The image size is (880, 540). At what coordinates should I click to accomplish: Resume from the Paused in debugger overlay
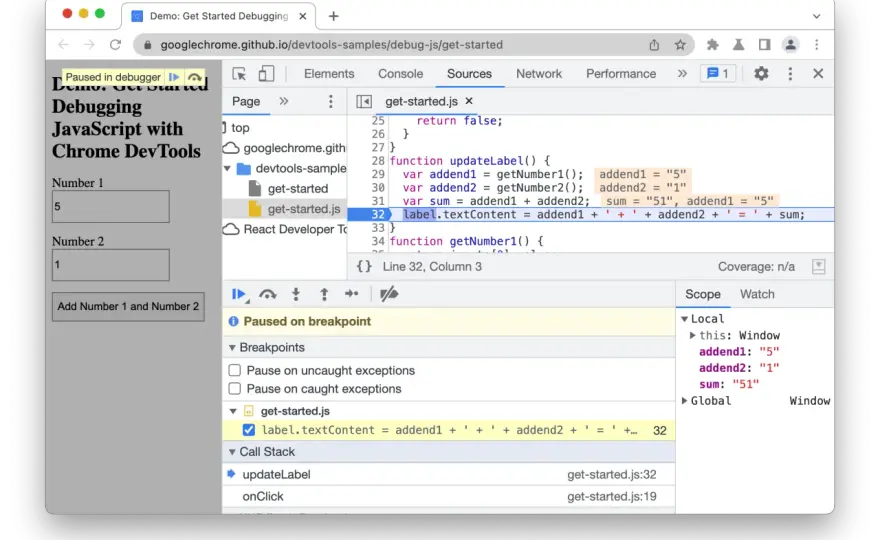click(x=174, y=77)
